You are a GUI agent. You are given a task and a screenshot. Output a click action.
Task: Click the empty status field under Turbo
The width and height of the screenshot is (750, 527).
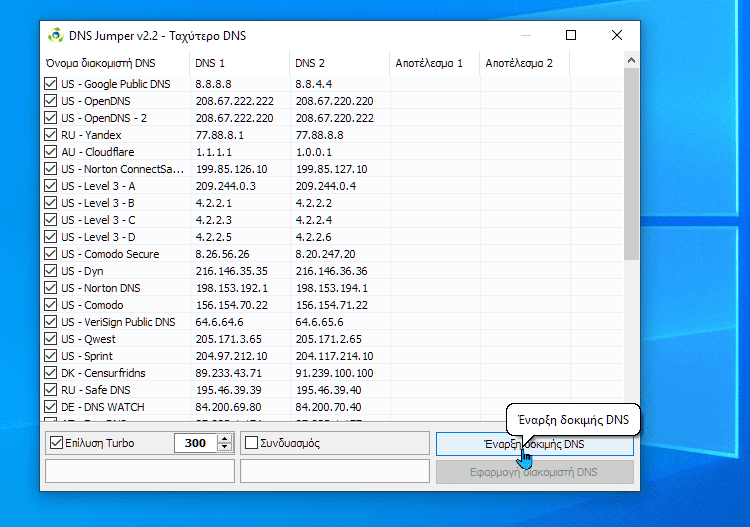[x=140, y=471]
